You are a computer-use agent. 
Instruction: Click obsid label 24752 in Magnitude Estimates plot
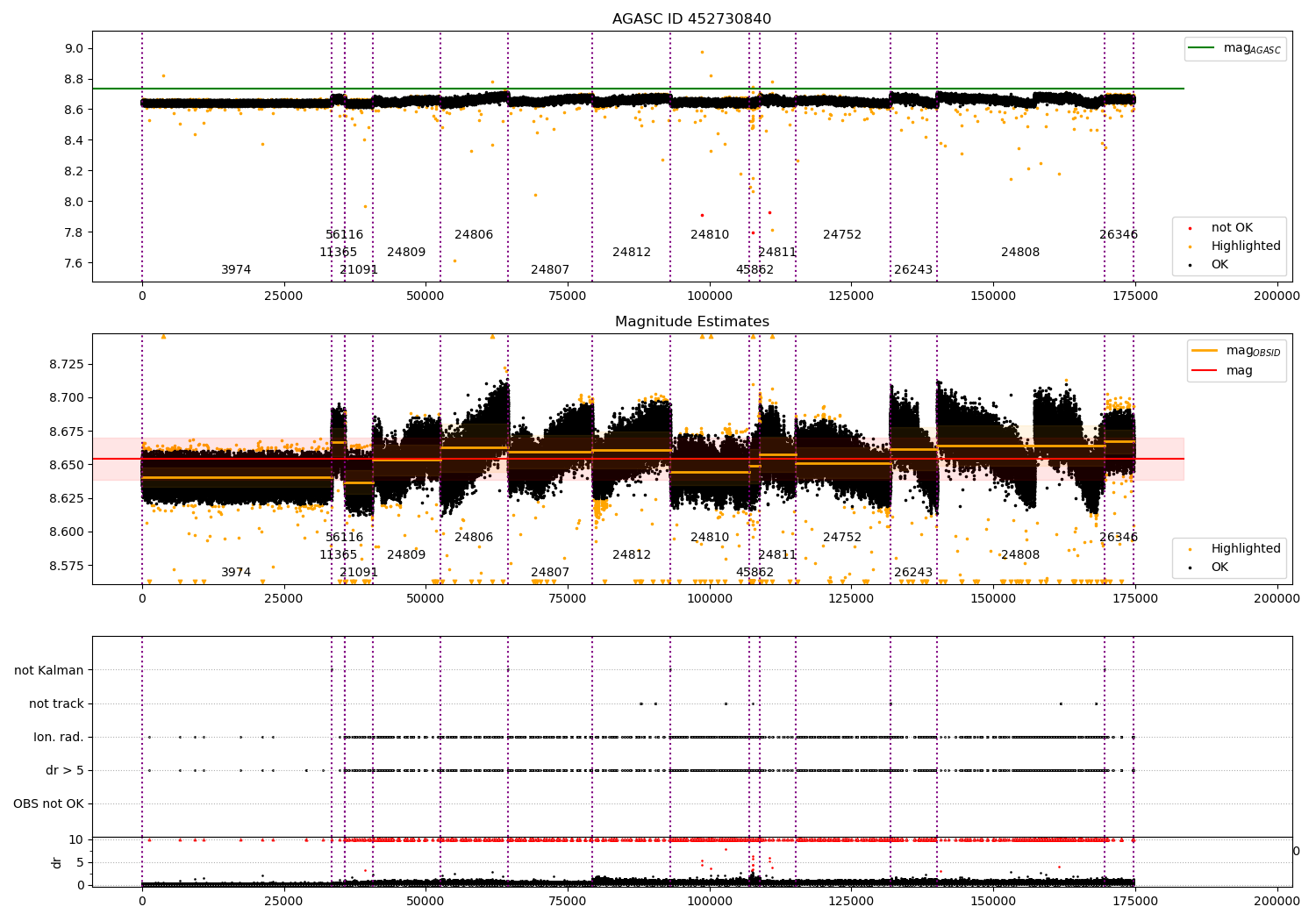tap(842, 538)
